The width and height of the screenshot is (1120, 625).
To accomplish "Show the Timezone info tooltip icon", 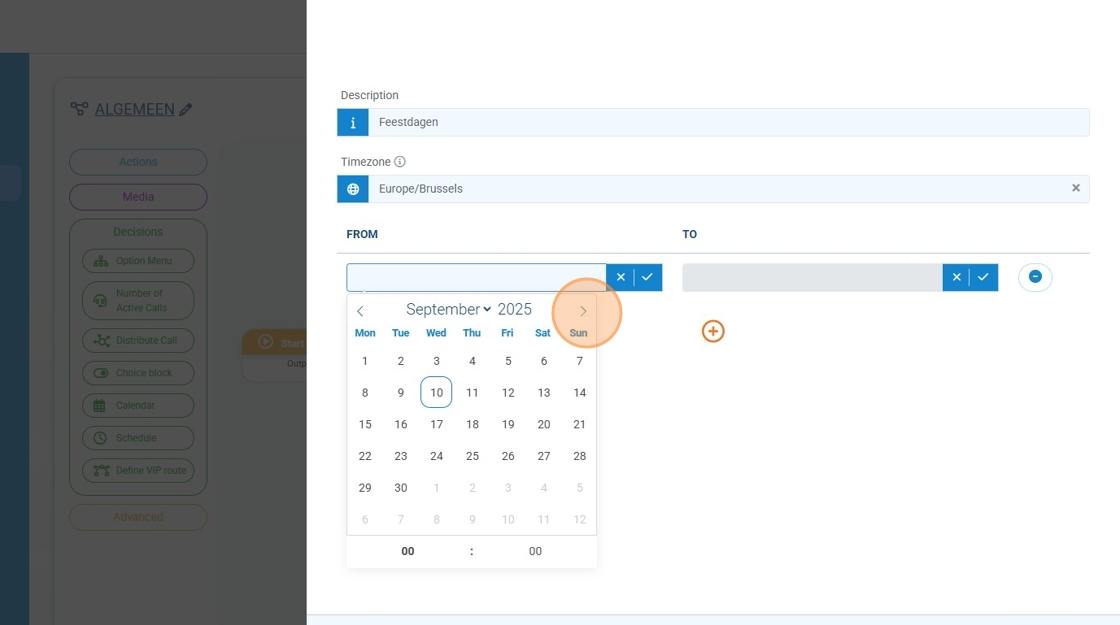I will click(400, 162).
